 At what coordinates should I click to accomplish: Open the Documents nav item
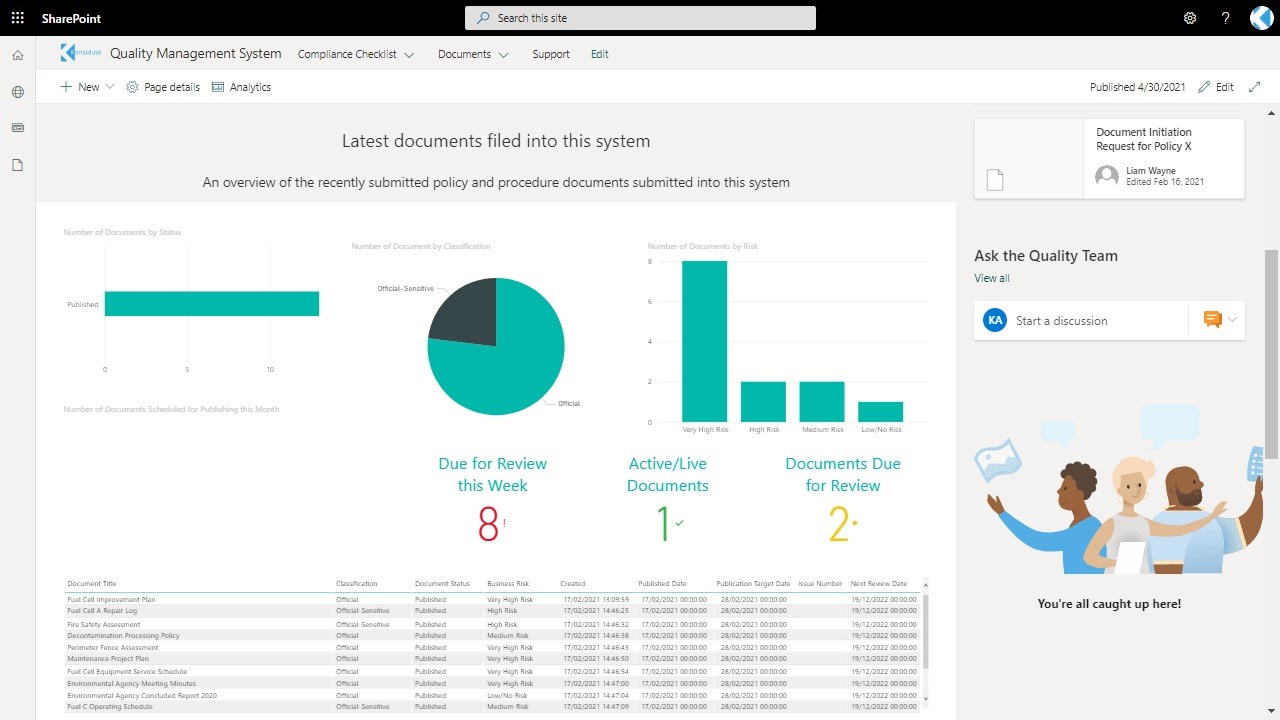[464, 54]
